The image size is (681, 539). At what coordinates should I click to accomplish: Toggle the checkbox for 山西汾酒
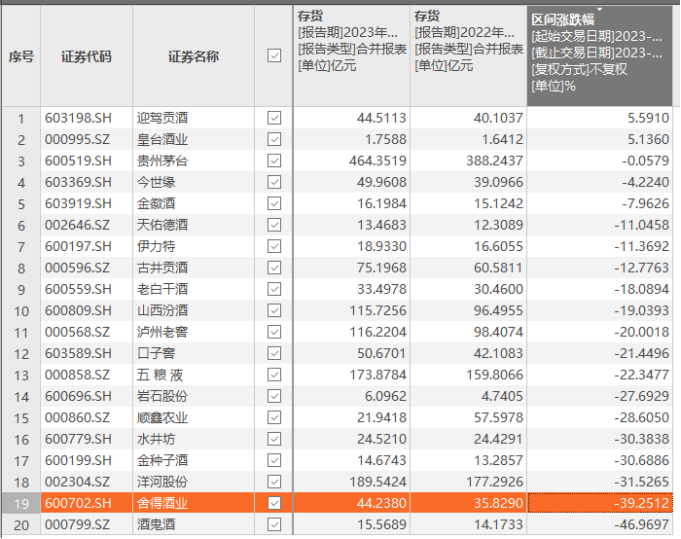(x=274, y=311)
